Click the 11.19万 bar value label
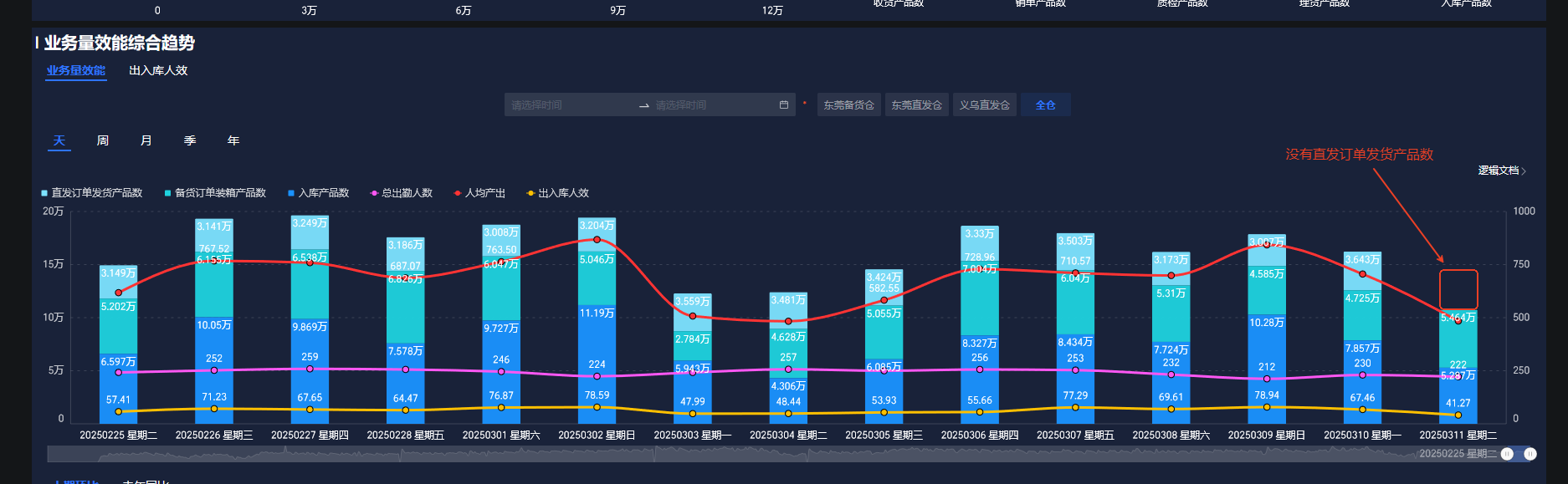 click(597, 313)
